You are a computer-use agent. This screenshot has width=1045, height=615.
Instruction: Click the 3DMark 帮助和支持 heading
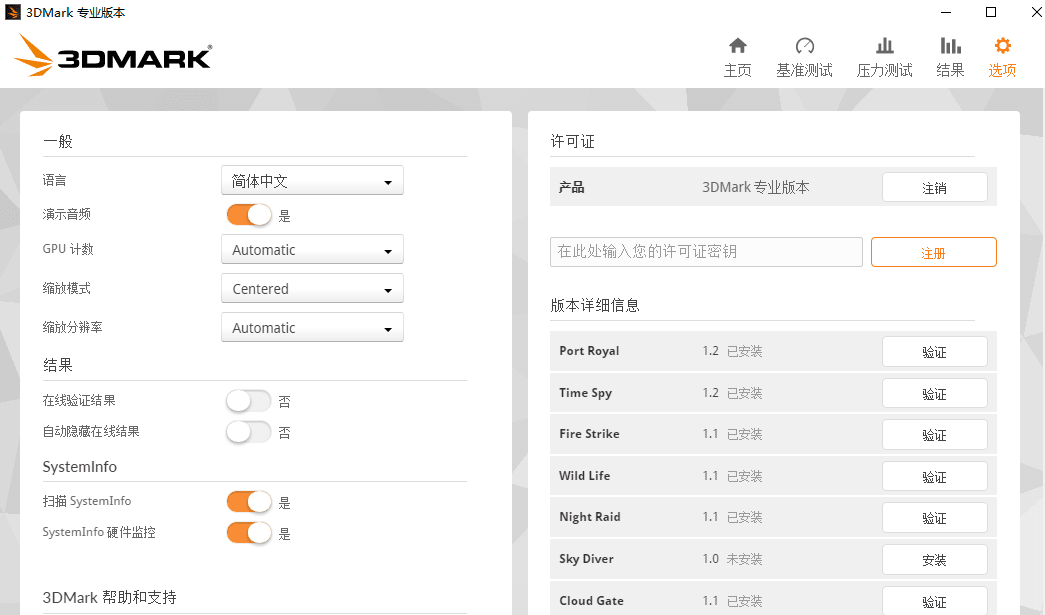point(110,597)
